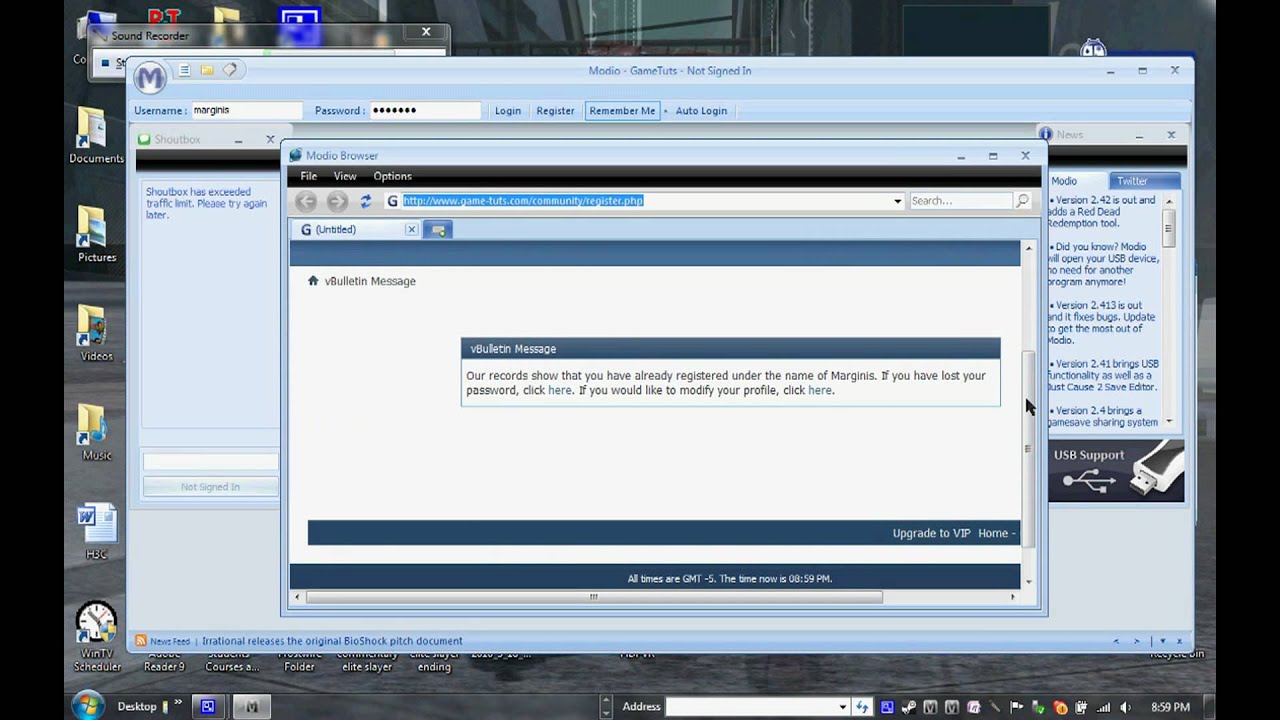Click the taskbar clock showing 8:59 PM
Image resolution: width=1280 pixels, height=720 pixels.
click(1170, 707)
